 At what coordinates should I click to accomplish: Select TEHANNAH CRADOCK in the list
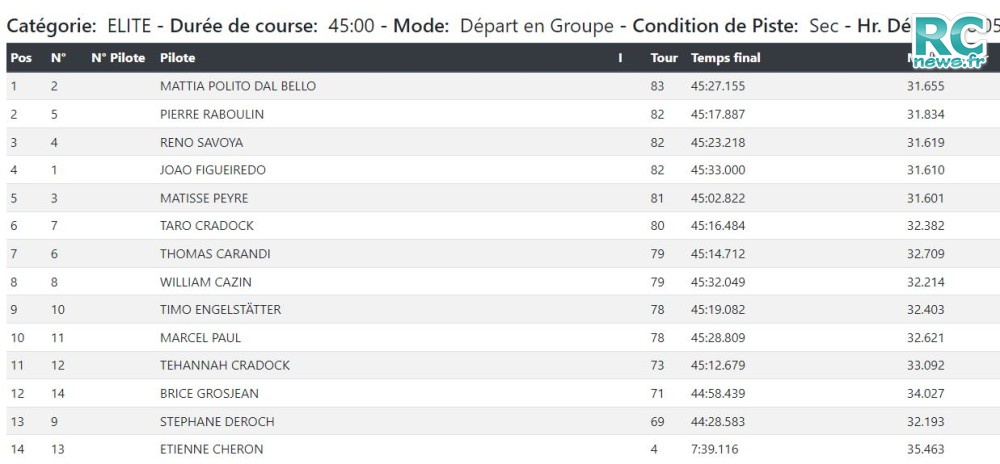point(224,366)
